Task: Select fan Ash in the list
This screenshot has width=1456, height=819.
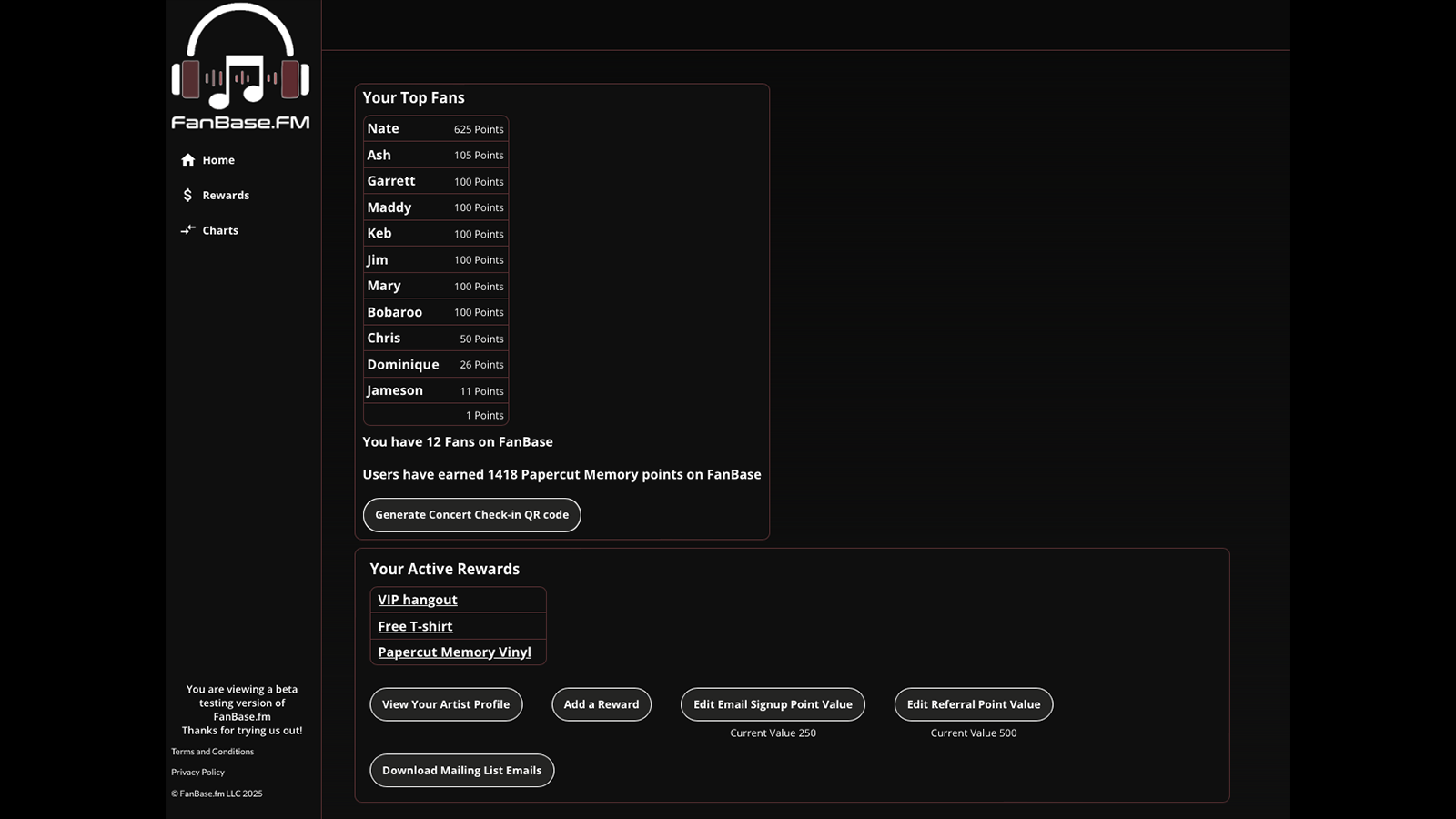Action: [x=379, y=156]
